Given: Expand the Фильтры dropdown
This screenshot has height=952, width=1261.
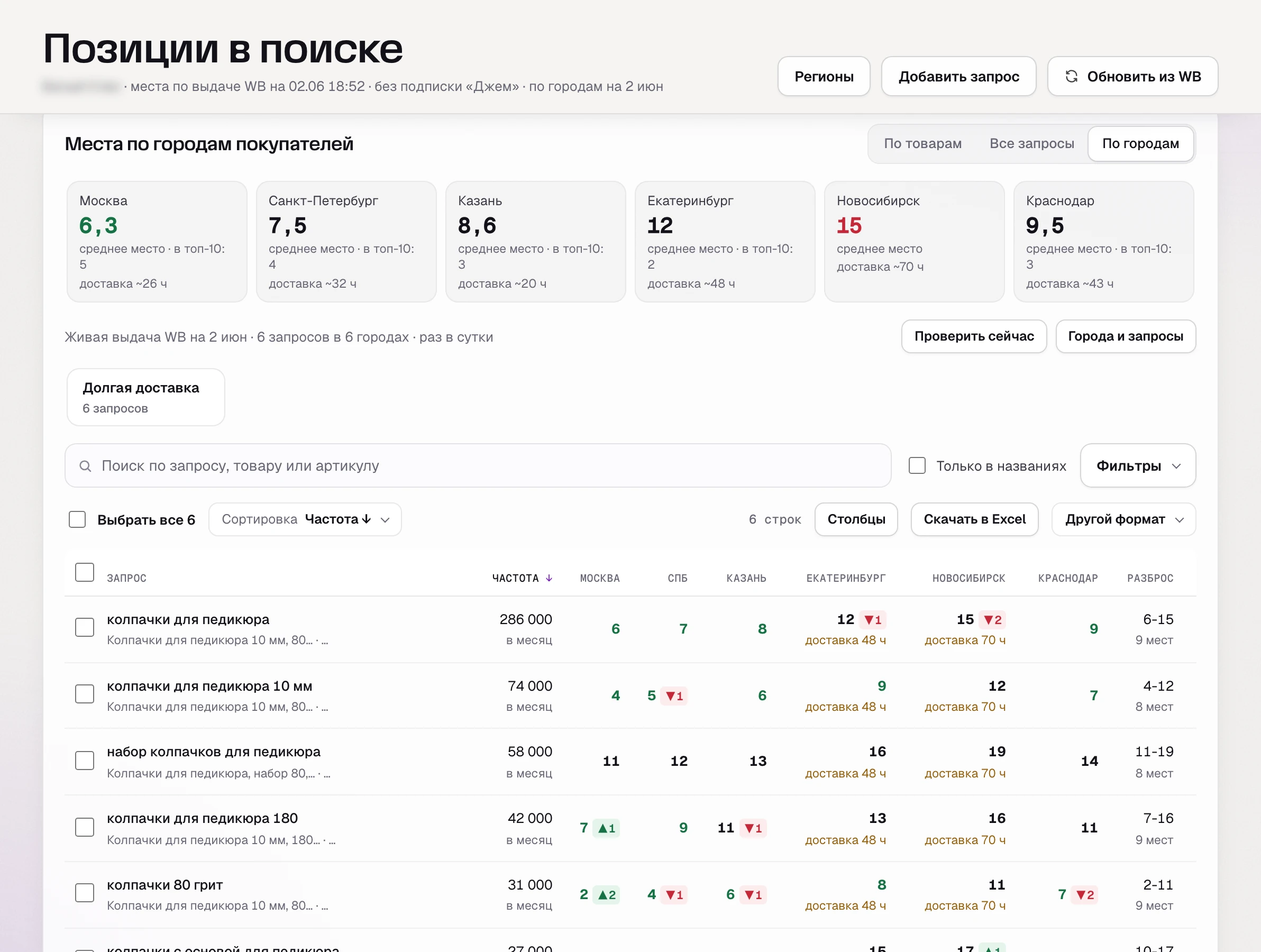Looking at the screenshot, I should (1138, 466).
